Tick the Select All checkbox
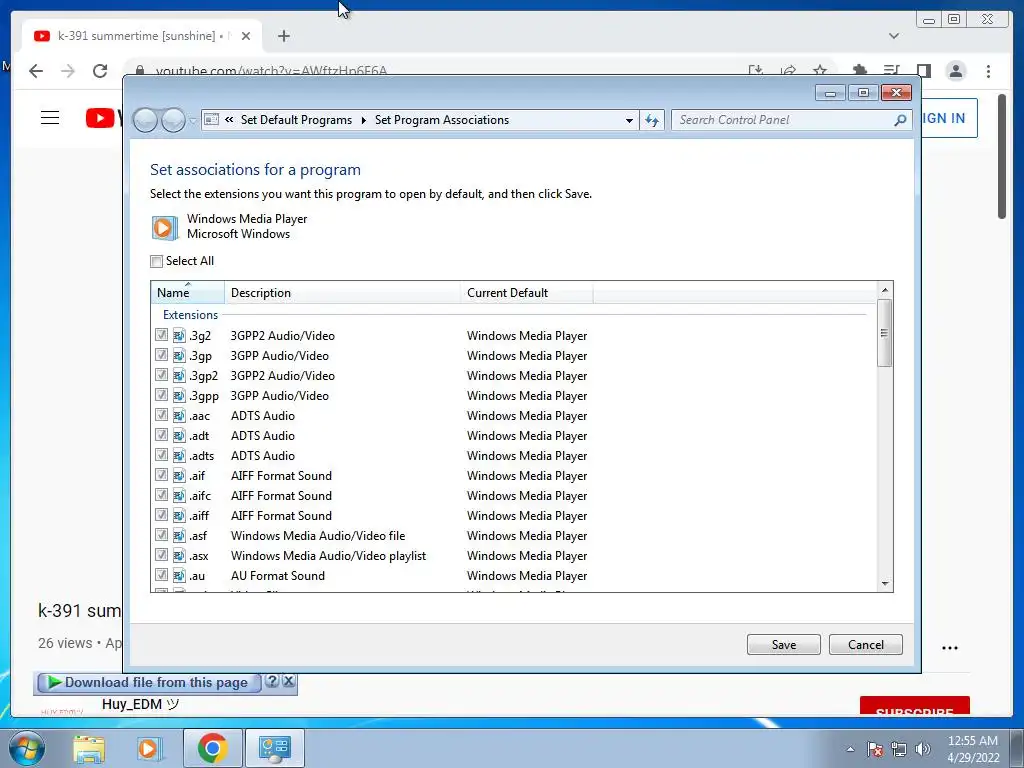The image size is (1024, 768). point(157,261)
